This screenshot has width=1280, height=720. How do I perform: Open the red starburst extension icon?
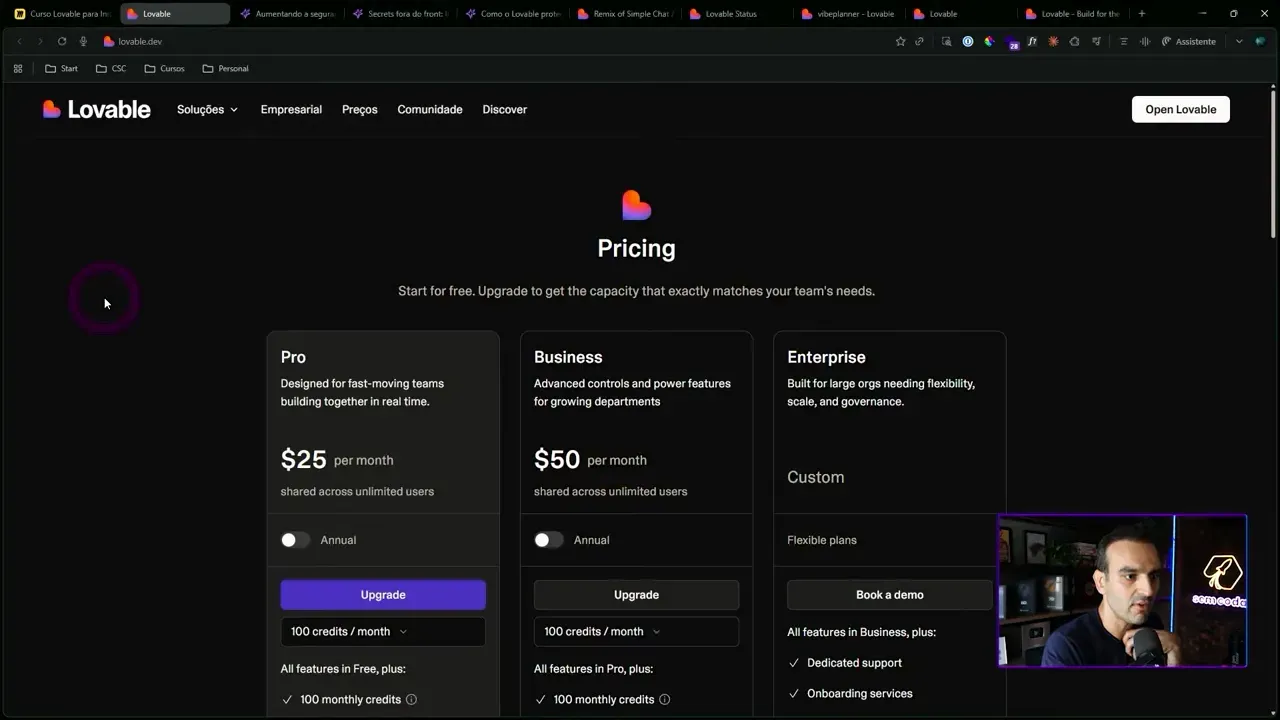[x=1052, y=41]
